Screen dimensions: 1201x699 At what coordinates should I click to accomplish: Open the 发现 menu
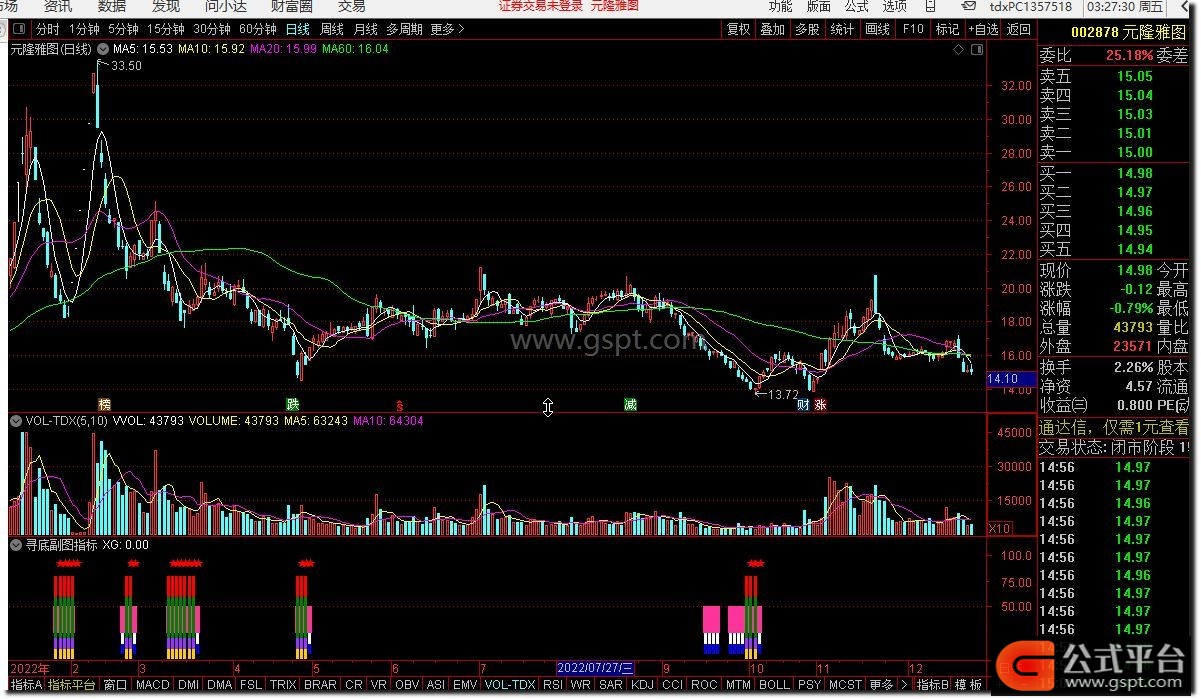click(166, 6)
